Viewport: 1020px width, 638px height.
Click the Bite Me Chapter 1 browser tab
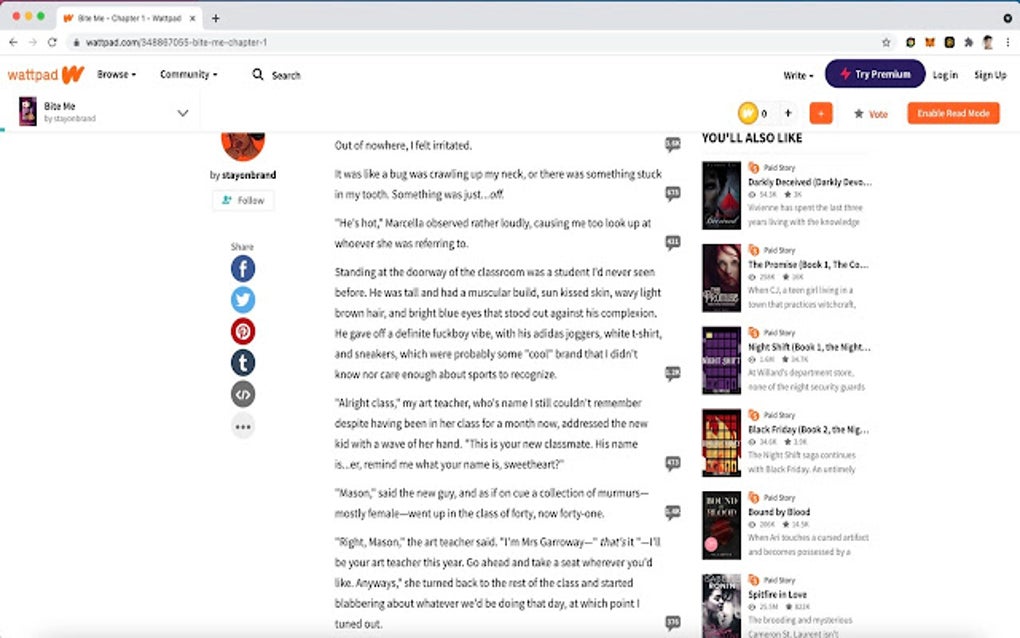click(x=129, y=18)
